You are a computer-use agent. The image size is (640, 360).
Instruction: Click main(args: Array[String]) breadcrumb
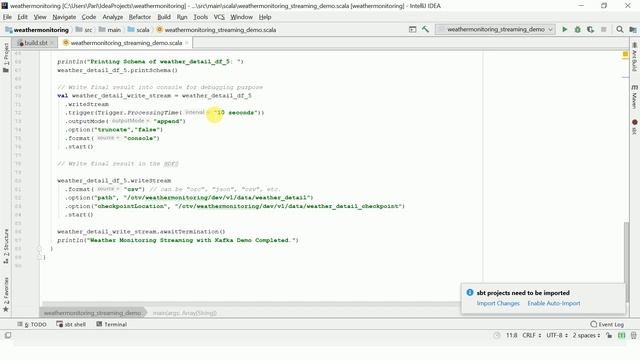click(x=184, y=313)
